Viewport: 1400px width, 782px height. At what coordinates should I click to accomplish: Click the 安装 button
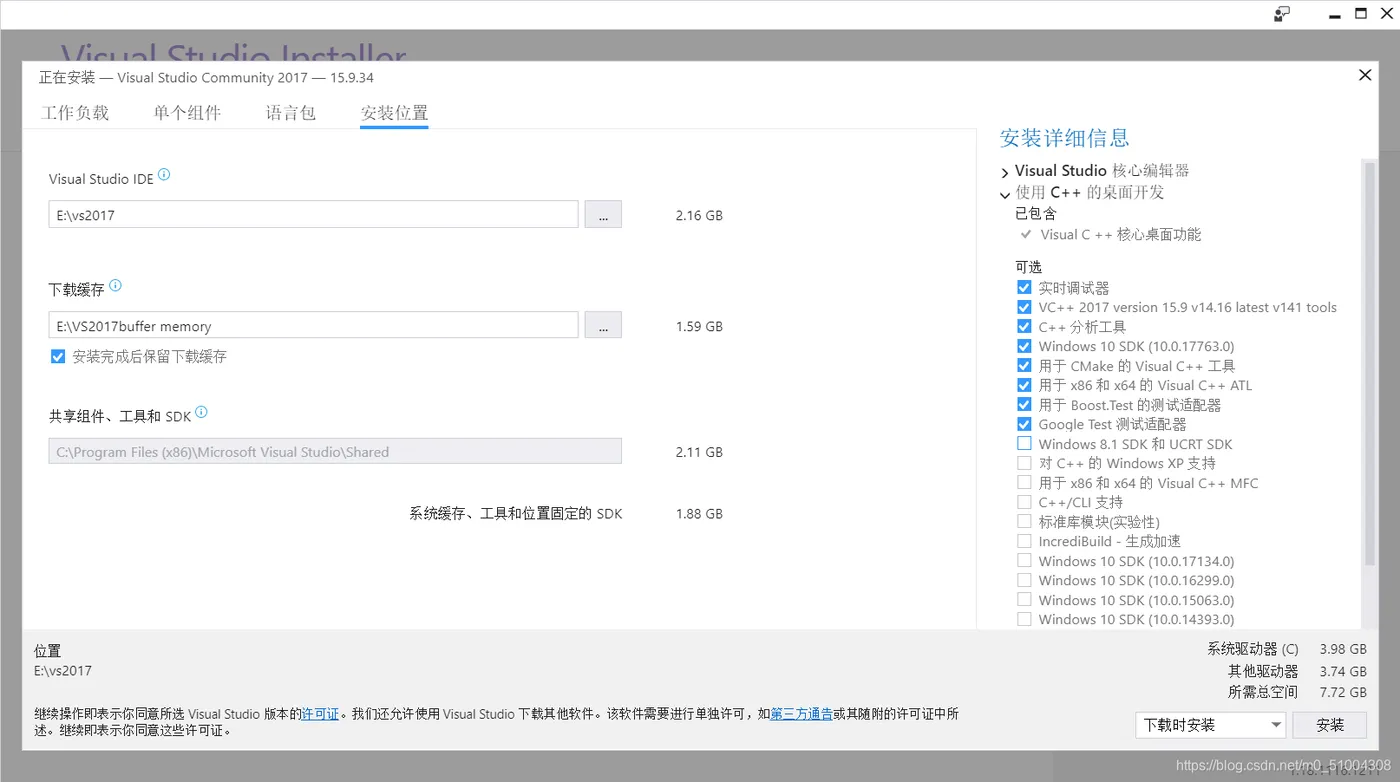[1330, 725]
